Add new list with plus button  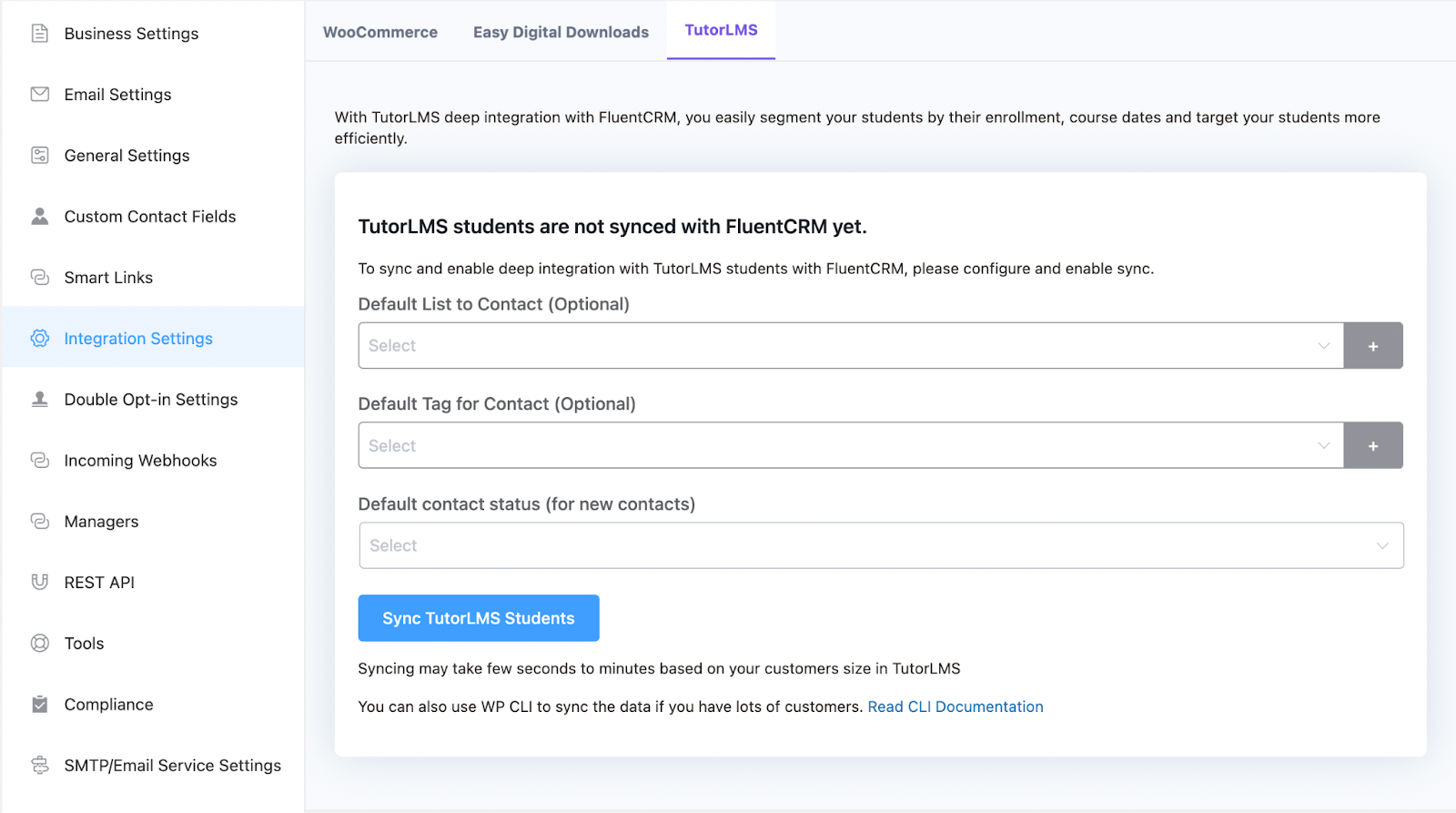click(x=1372, y=346)
